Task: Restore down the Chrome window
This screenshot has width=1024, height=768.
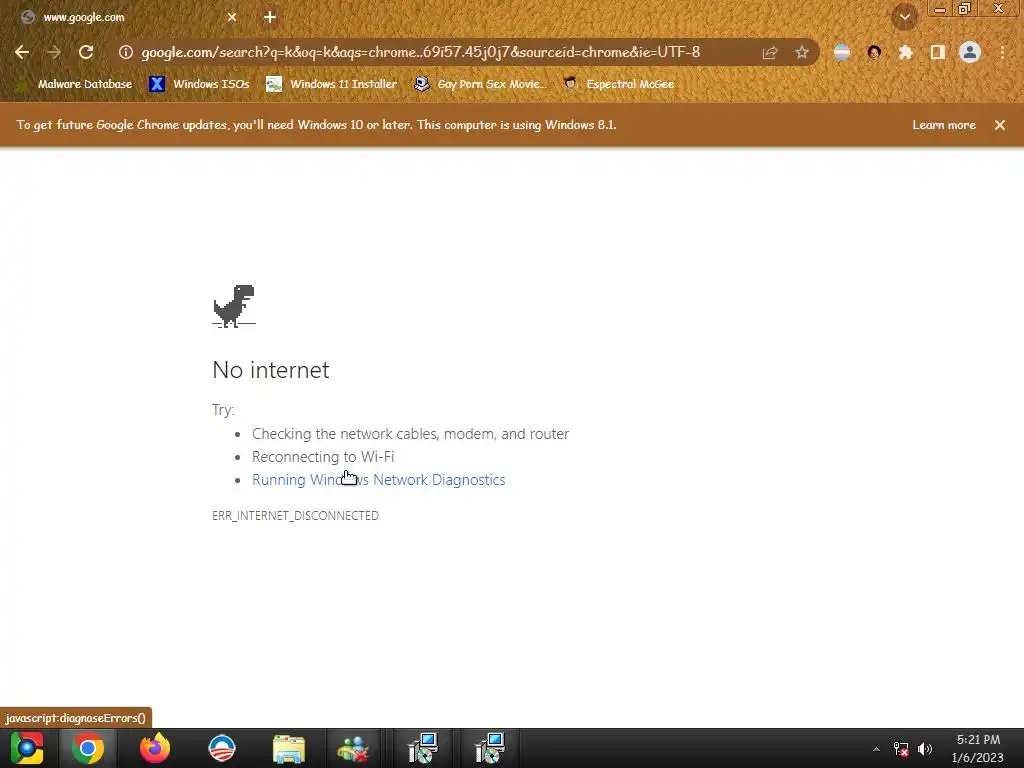Action: (x=964, y=8)
